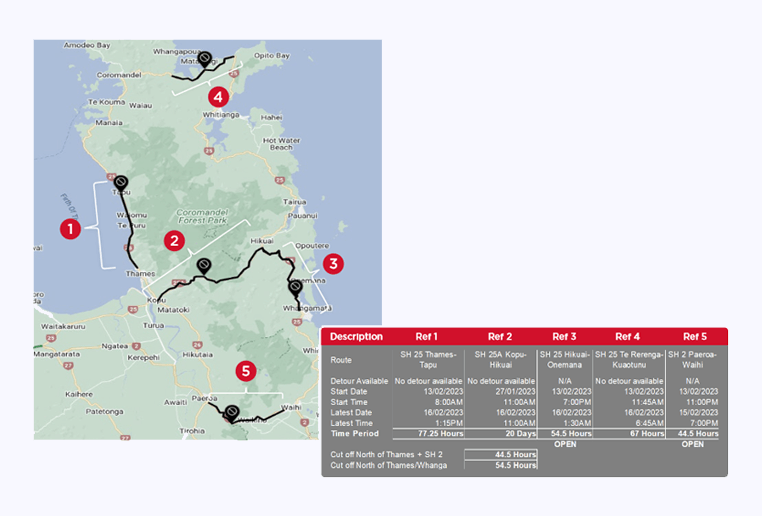The image size is (762, 516).
Task: Click the Pauanui map label
Action: point(302,216)
